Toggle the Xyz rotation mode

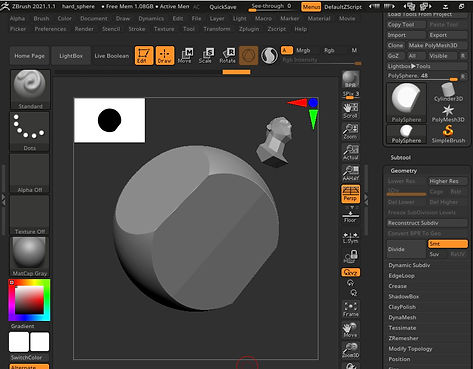350,272
